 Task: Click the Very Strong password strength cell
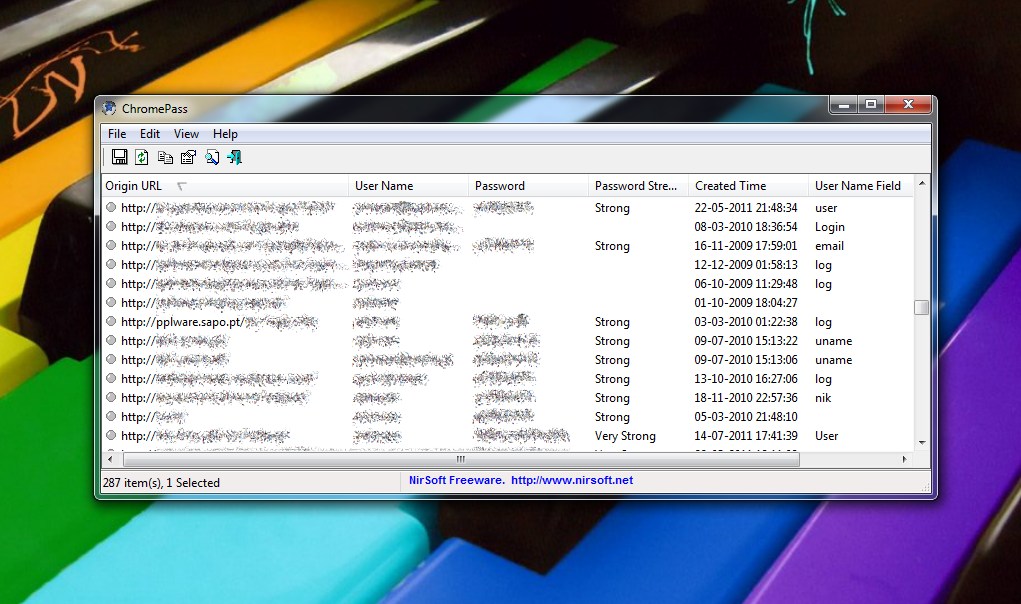tap(625, 435)
